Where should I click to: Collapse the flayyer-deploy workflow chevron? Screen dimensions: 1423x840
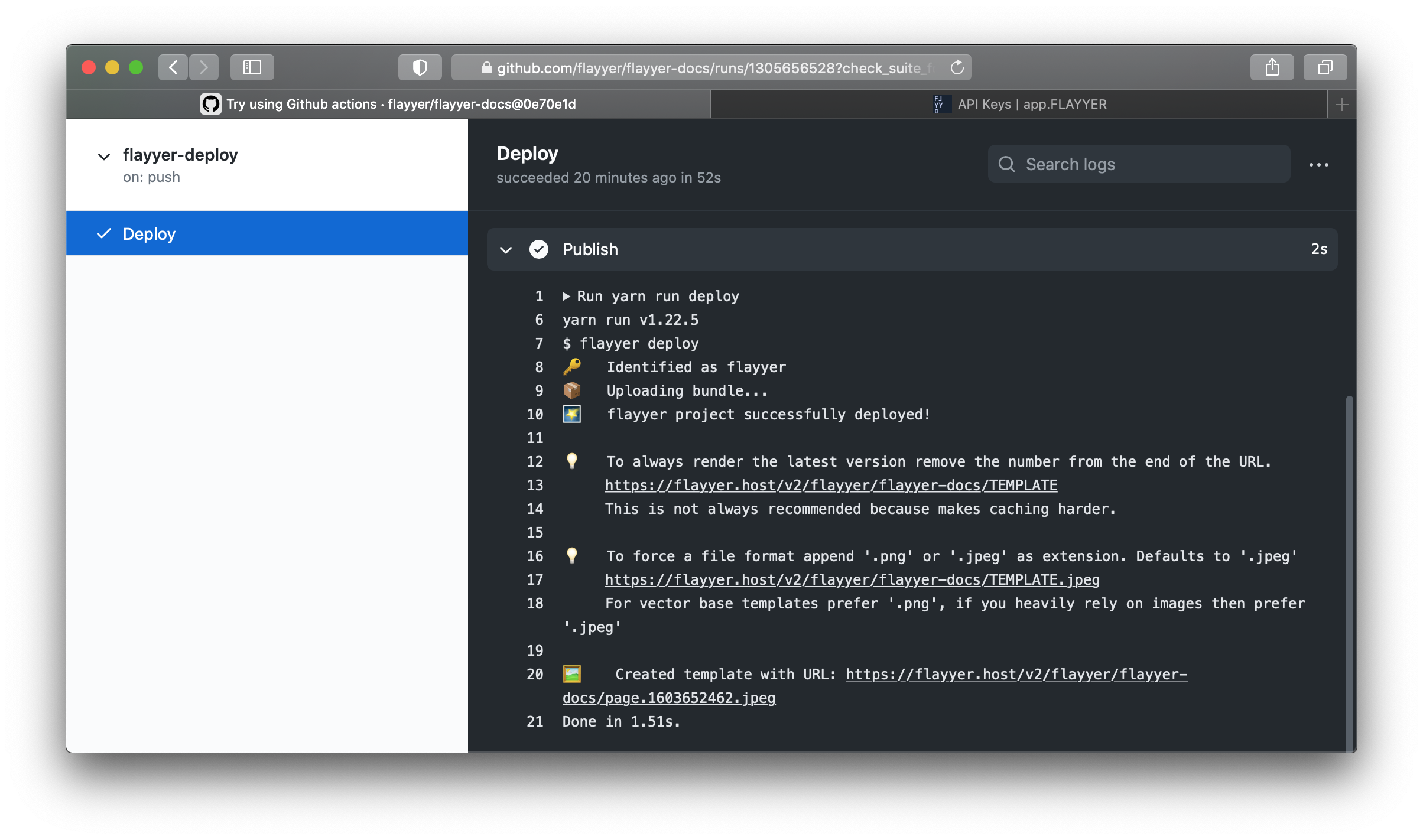pos(104,157)
